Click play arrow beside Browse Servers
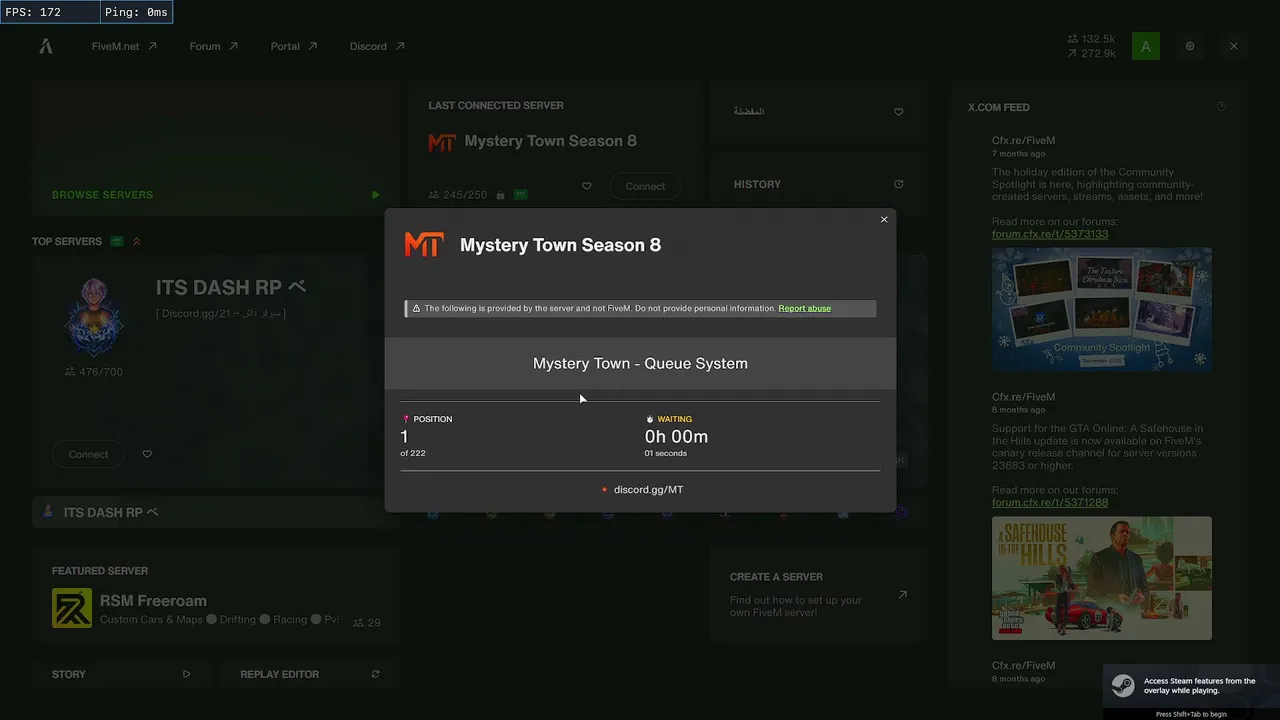 tap(375, 195)
